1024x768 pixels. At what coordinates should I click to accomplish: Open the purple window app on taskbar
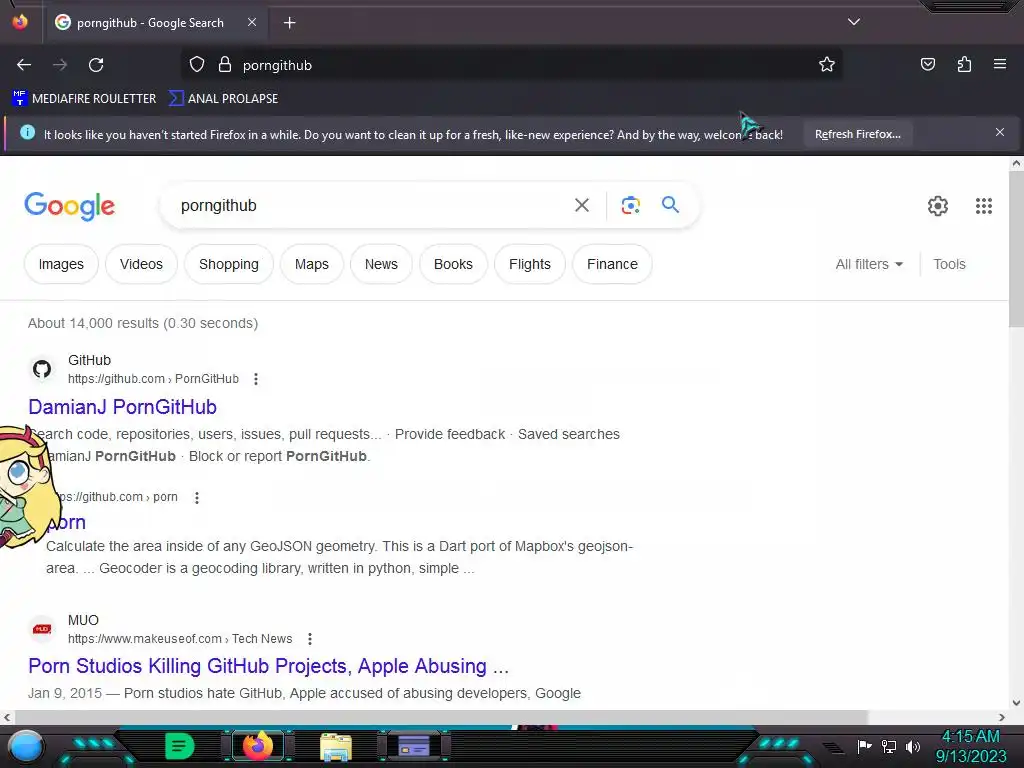coord(414,746)
